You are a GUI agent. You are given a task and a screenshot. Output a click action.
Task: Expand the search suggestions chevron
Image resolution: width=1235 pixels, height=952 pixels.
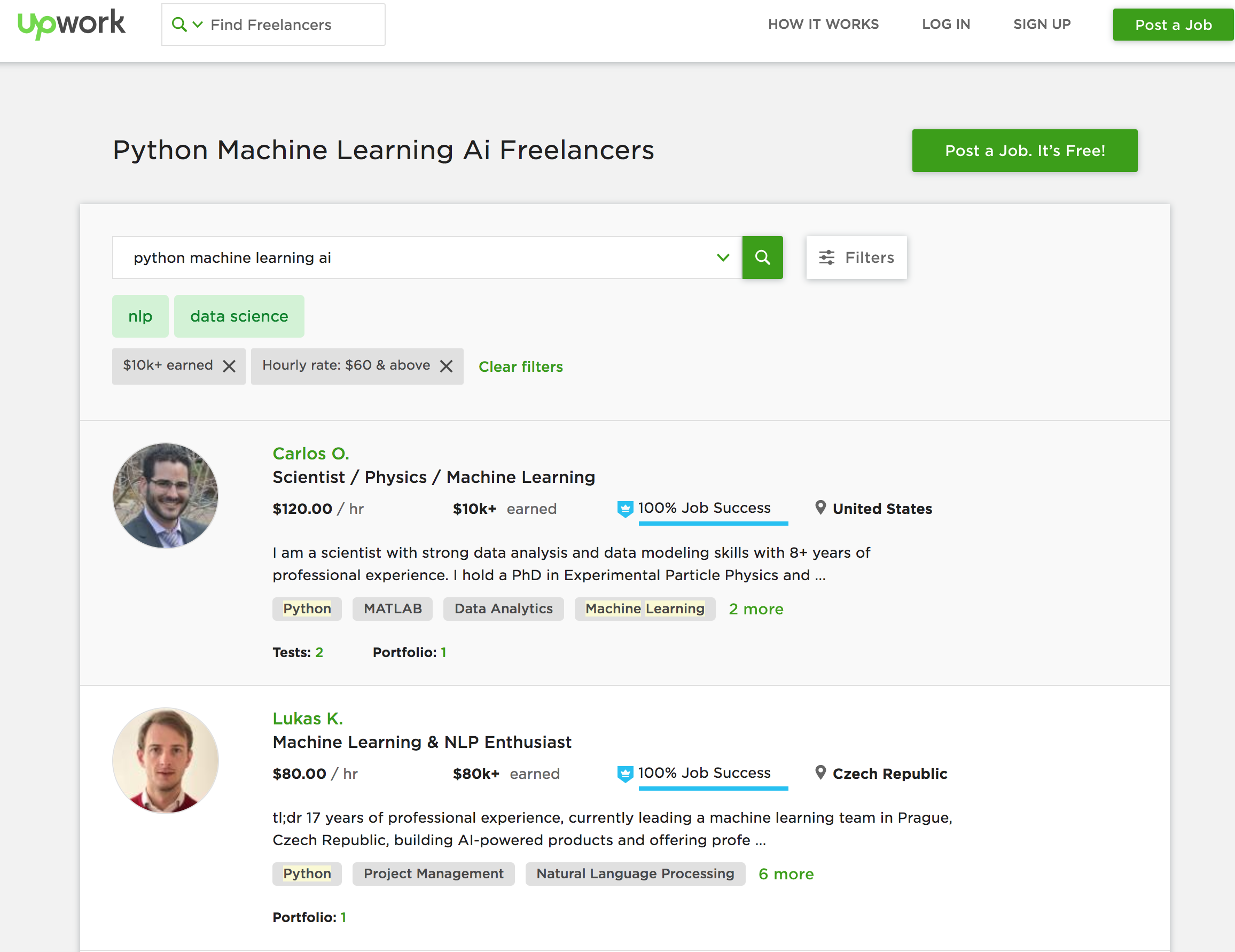coord(723,257)
